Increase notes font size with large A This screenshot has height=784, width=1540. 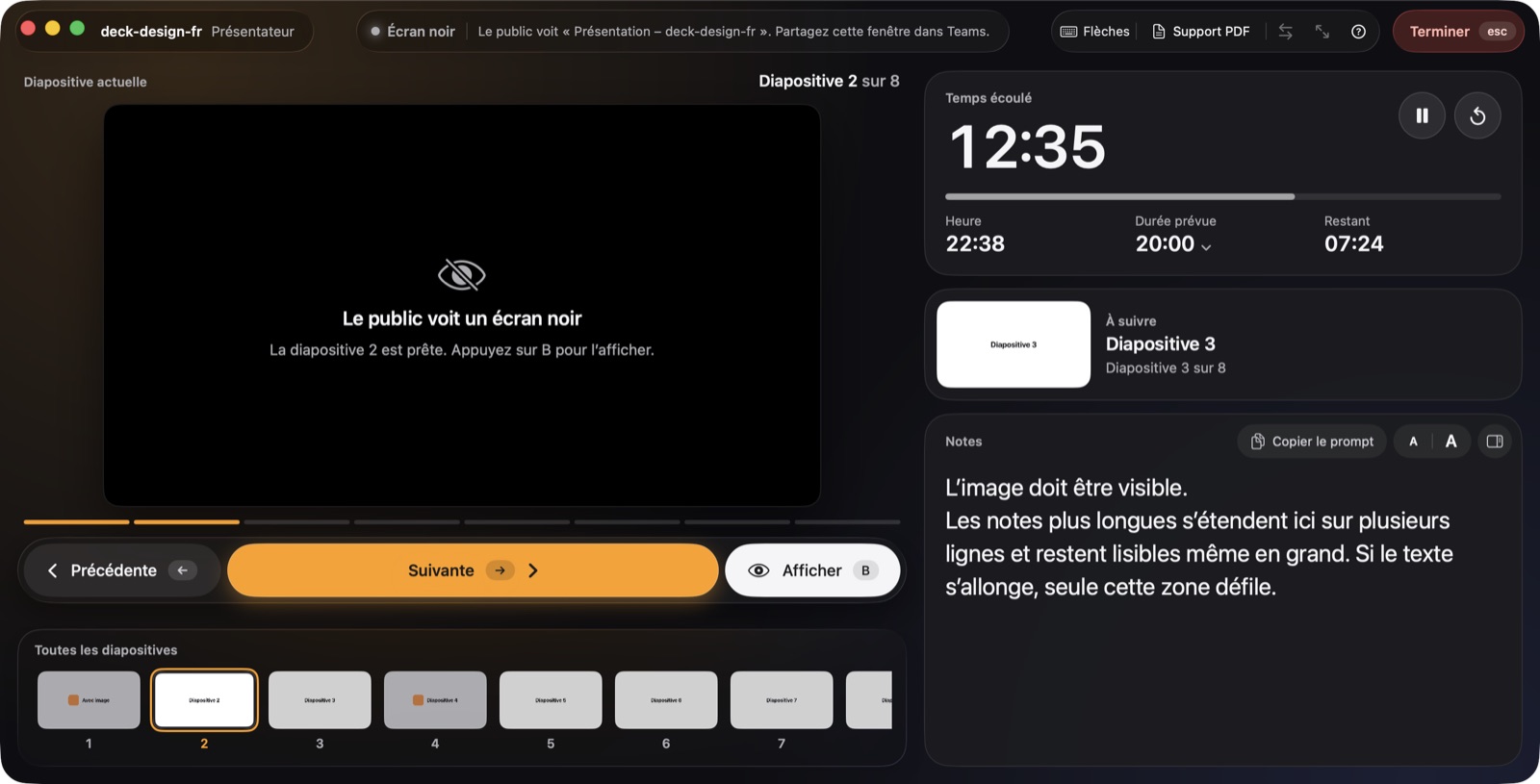coord(1450,442)
